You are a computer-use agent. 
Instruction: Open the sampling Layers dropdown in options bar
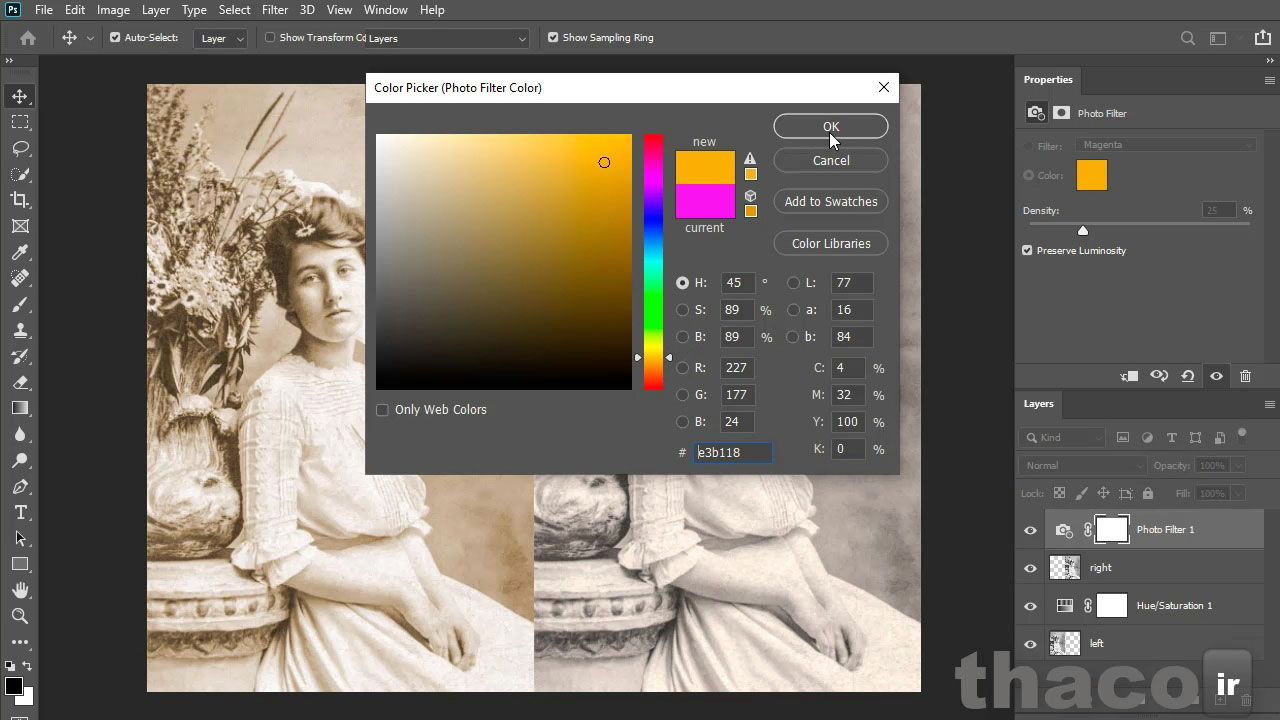[x=446, y=38]
